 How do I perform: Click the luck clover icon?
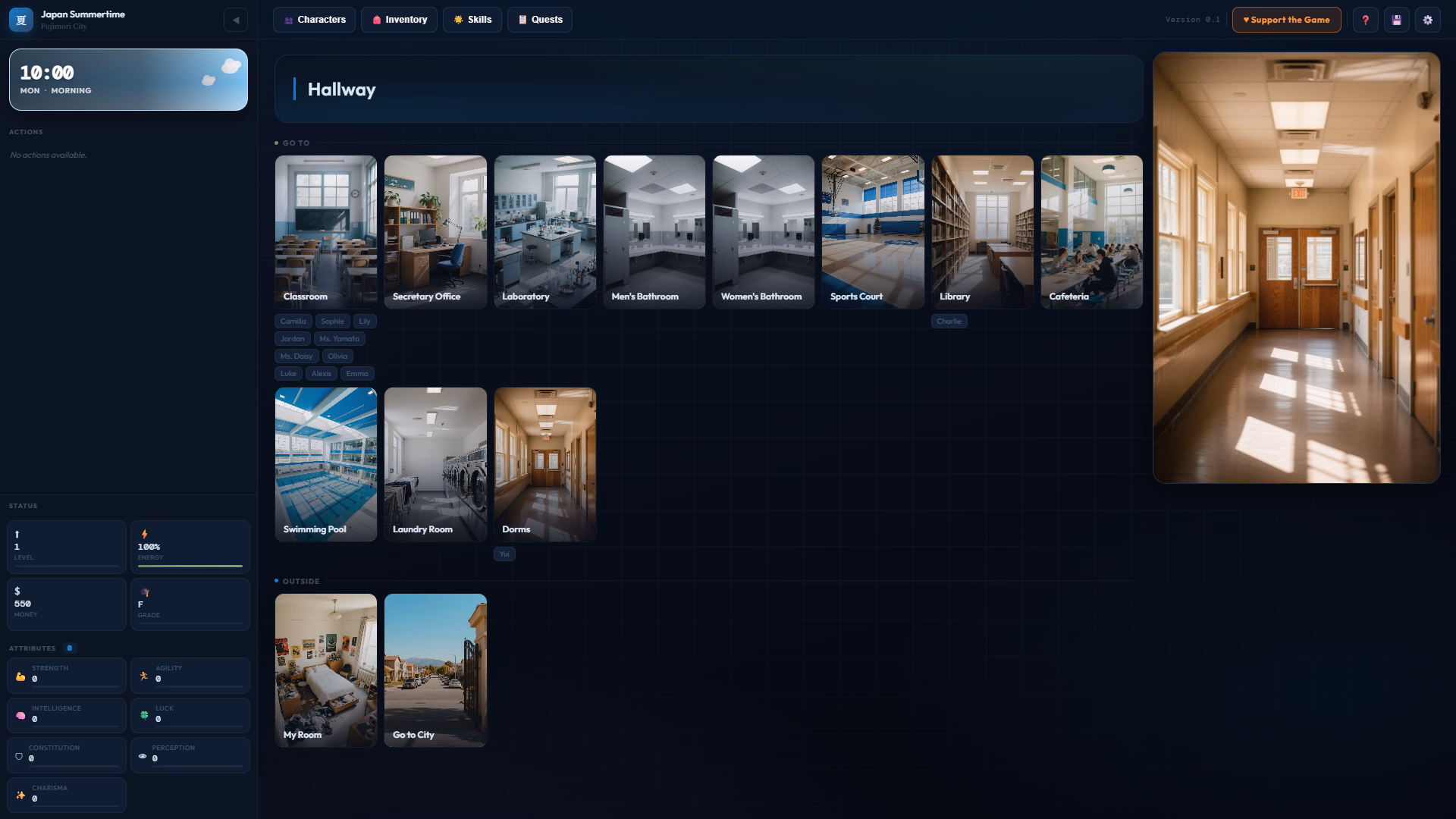click(x=144, y=715)
